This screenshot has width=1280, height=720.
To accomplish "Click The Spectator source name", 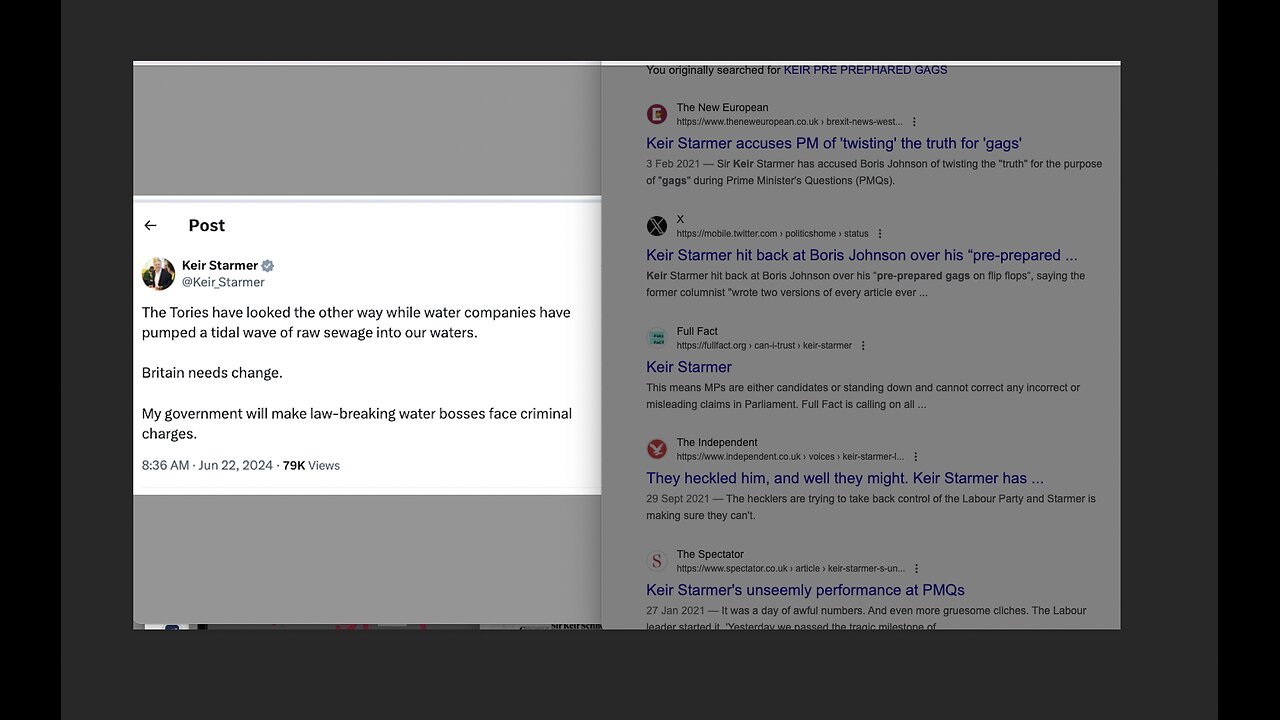I will [710, 555].
